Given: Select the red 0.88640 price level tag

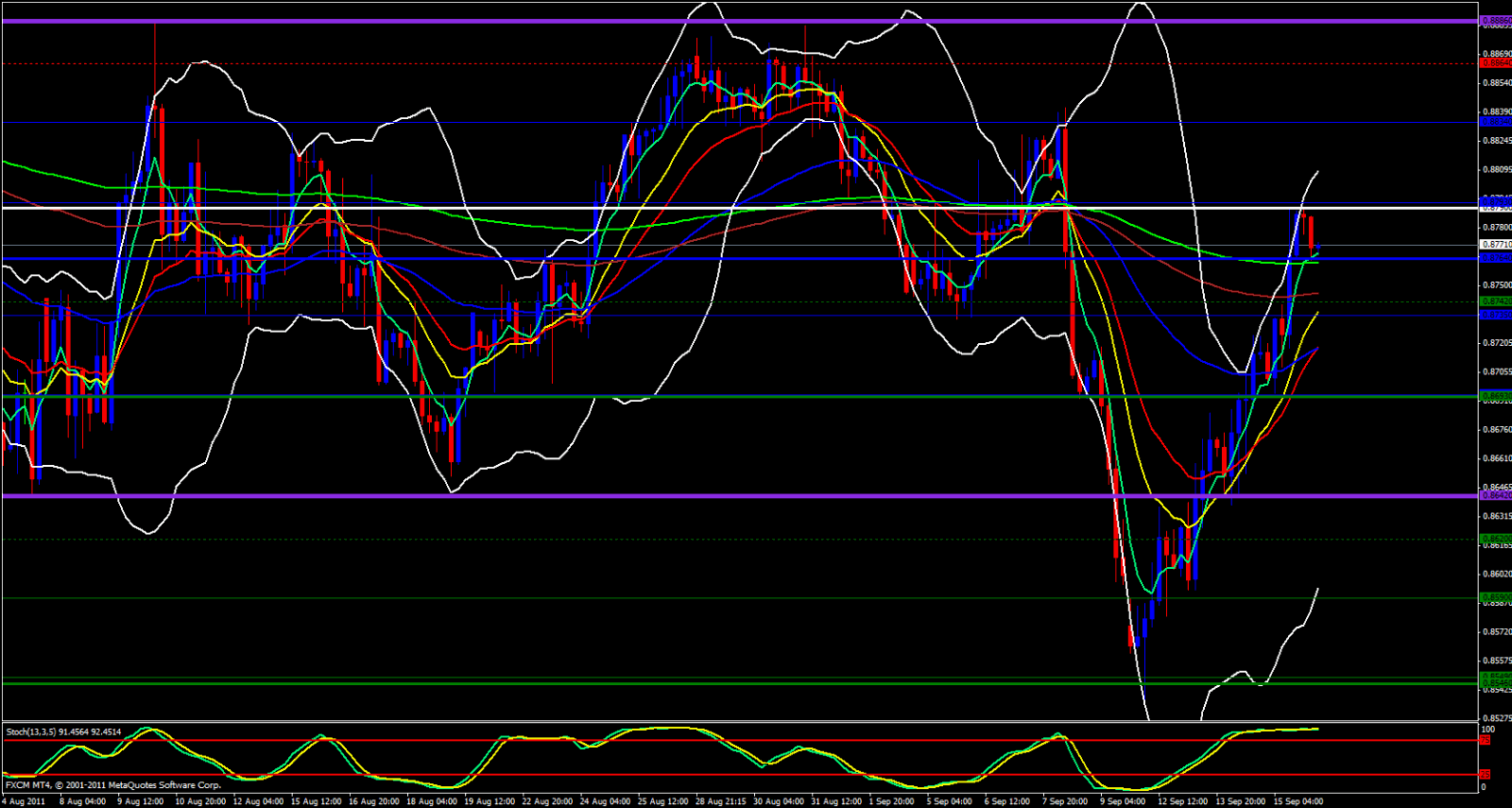Looking at the screenshot, I should tap(1495, 63).
